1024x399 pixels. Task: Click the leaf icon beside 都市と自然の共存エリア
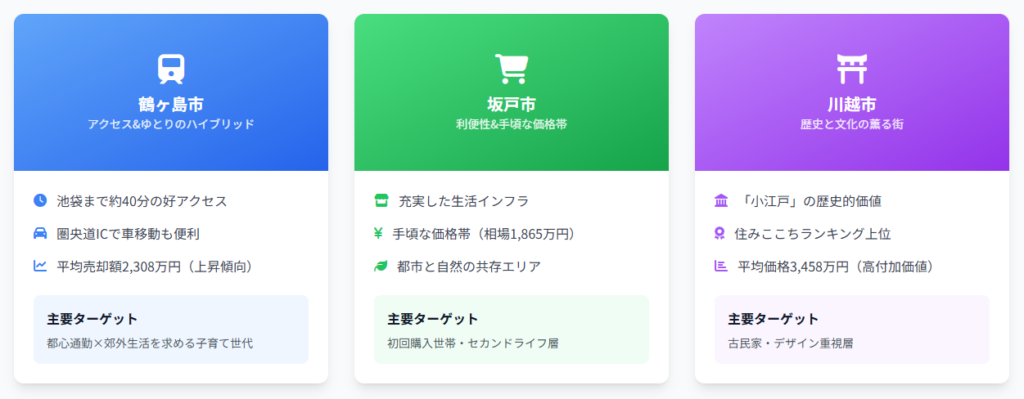click(381, 266)
